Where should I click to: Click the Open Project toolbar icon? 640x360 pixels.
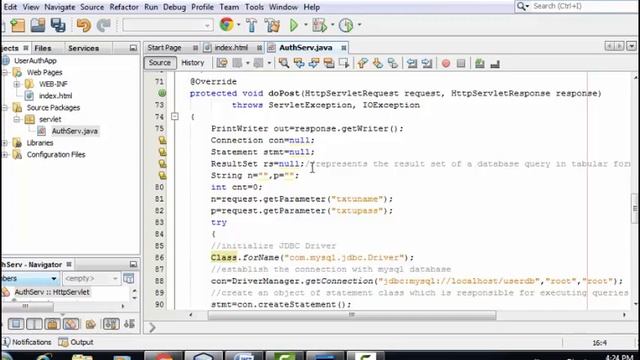coord(38,25)
